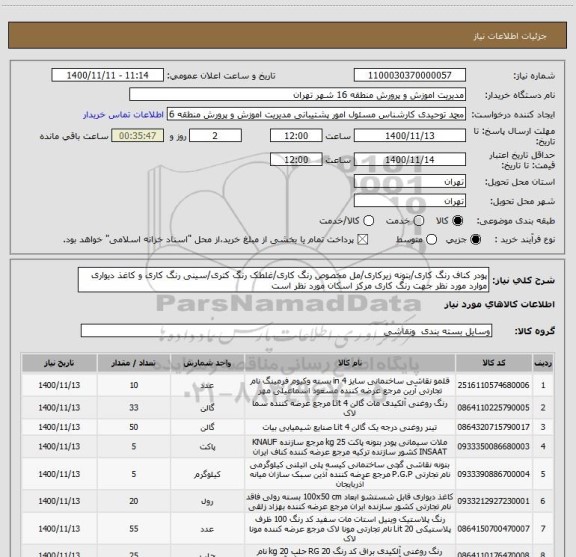The image size is (576, 557).
Task: Click the delivery province تهران field
Action: (x=410, y=182)
